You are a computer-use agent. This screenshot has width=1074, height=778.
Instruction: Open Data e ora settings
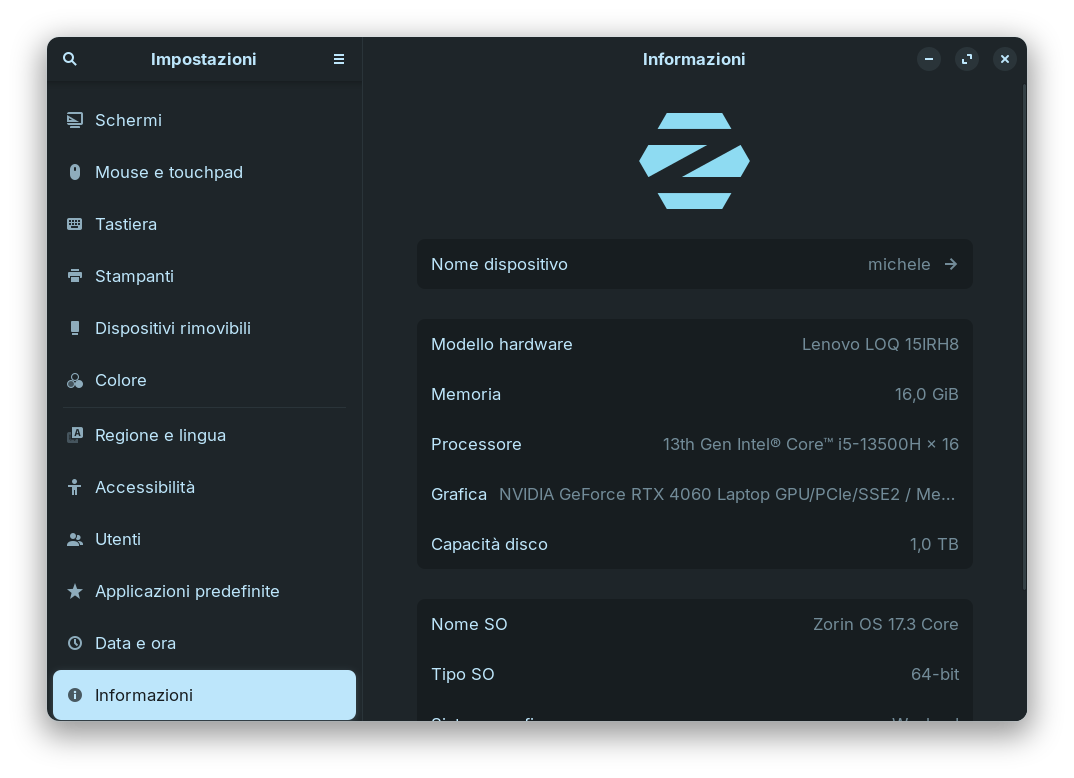tap(135, 643)
